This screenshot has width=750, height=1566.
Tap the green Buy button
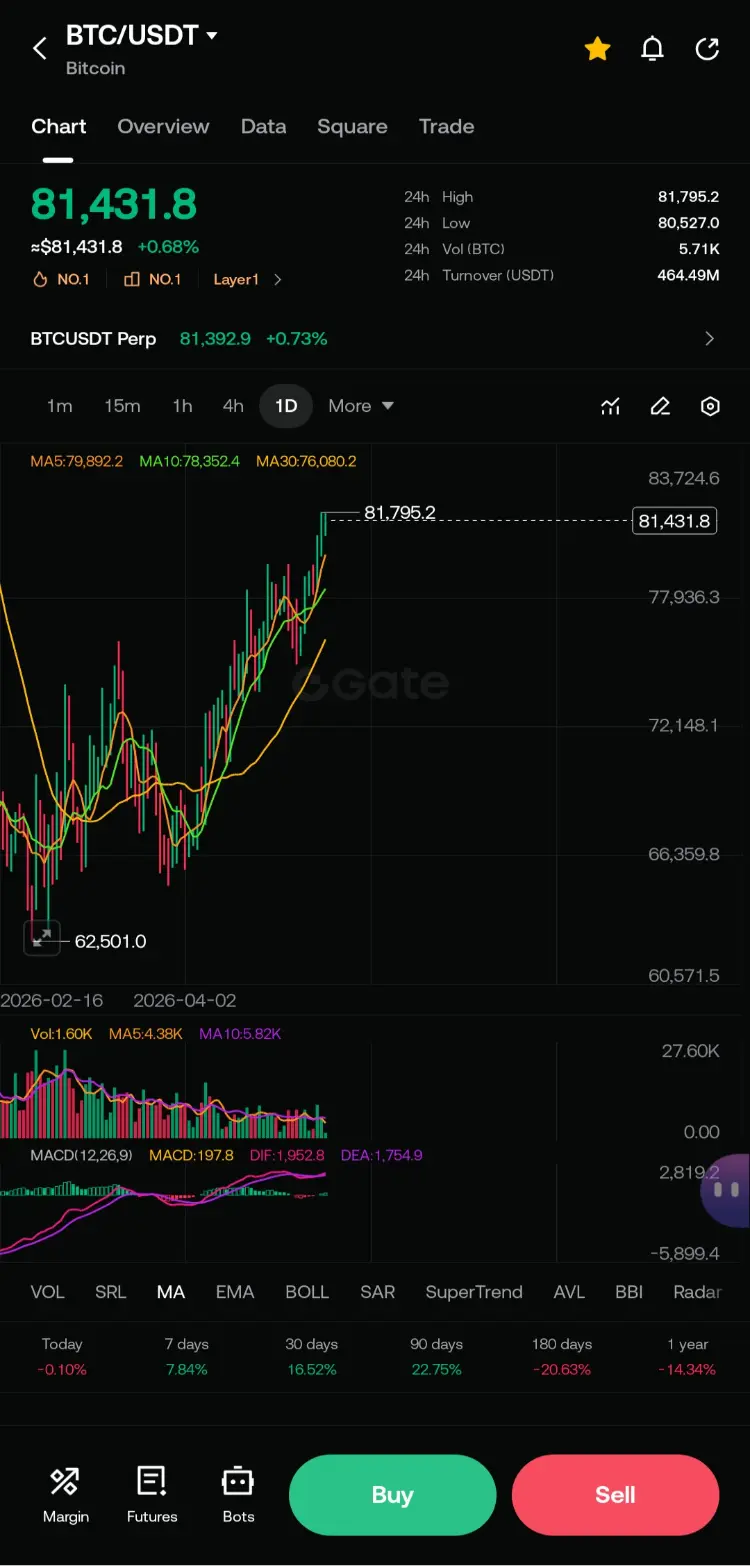pos(392,1495)
